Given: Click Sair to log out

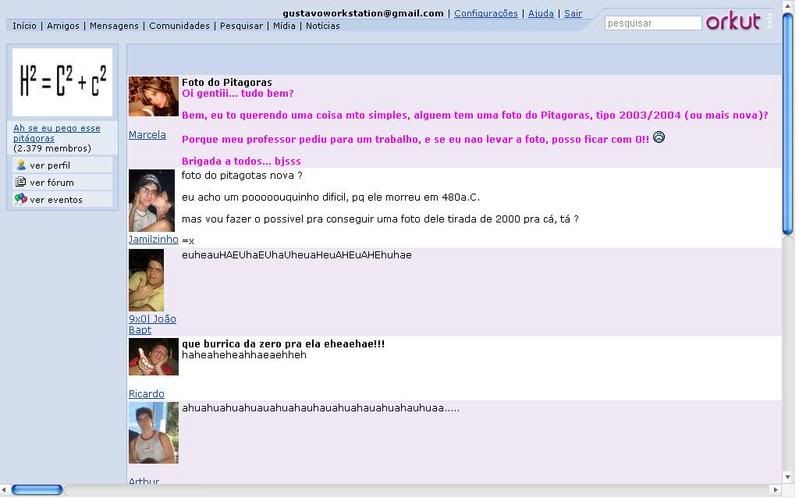Looking at the screenshot, I should [x=573, y=14].
